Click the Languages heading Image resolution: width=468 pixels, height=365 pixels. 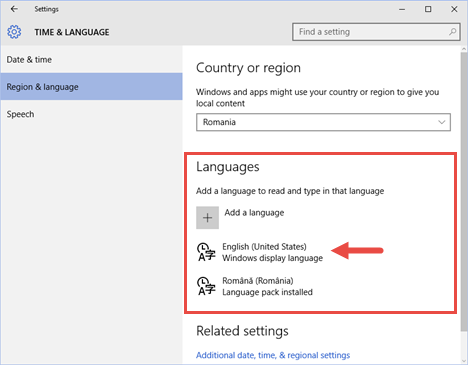click(x=228, y=167)
